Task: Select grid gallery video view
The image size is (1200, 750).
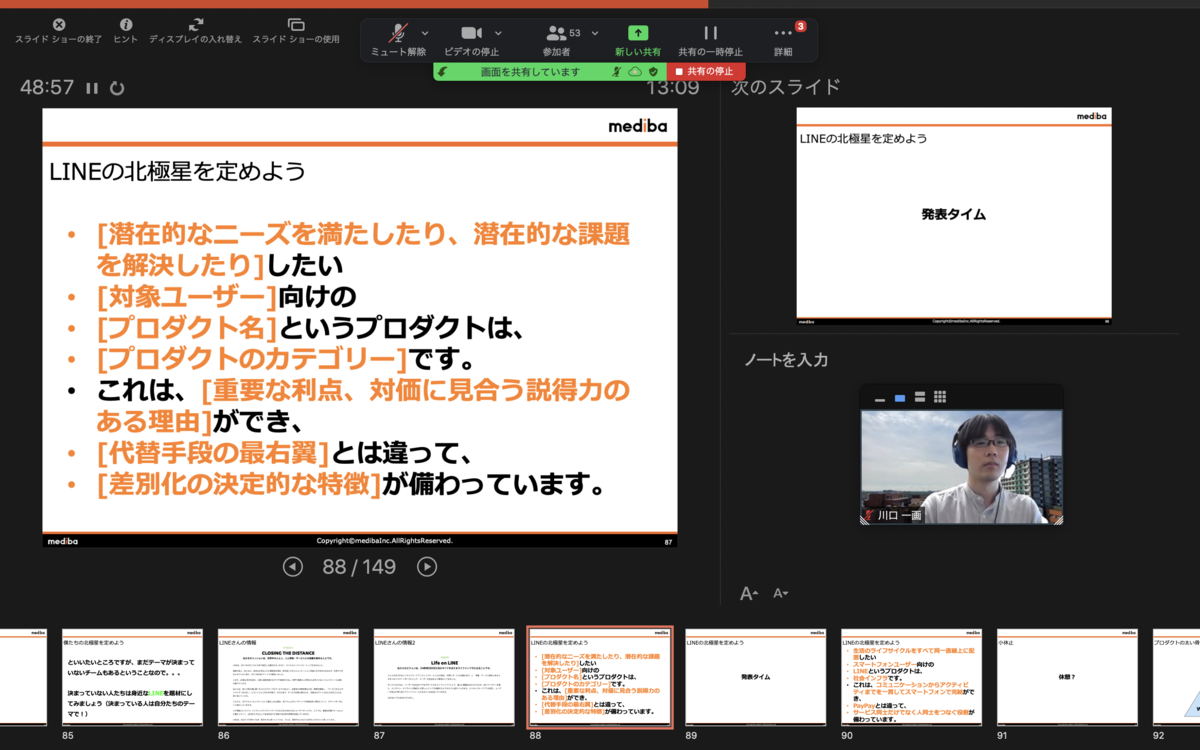Action: 940,398
